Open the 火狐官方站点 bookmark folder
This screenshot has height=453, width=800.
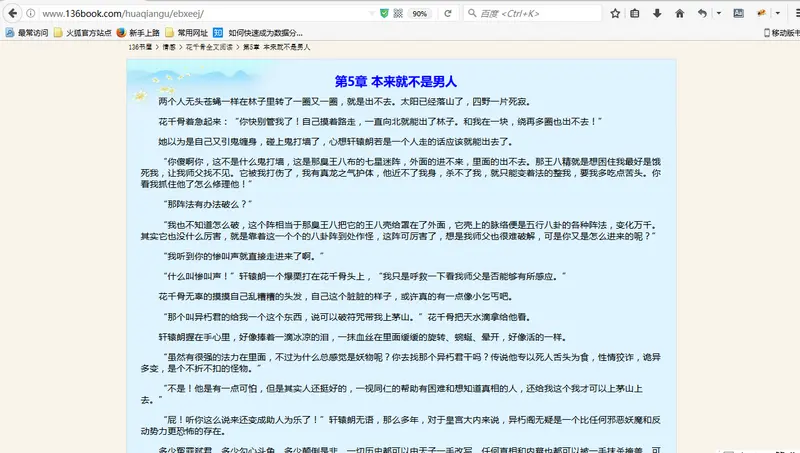pyautogui.click(x=83, y=33)
